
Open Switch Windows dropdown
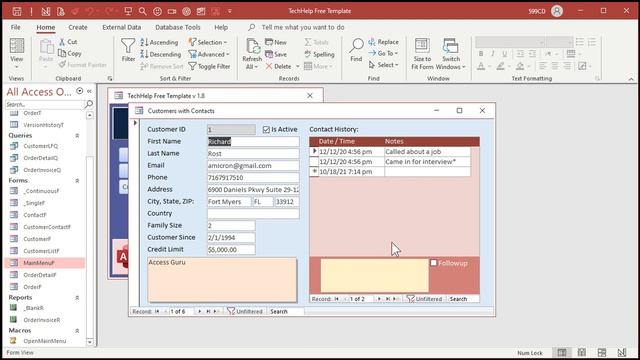coord(451,53)
